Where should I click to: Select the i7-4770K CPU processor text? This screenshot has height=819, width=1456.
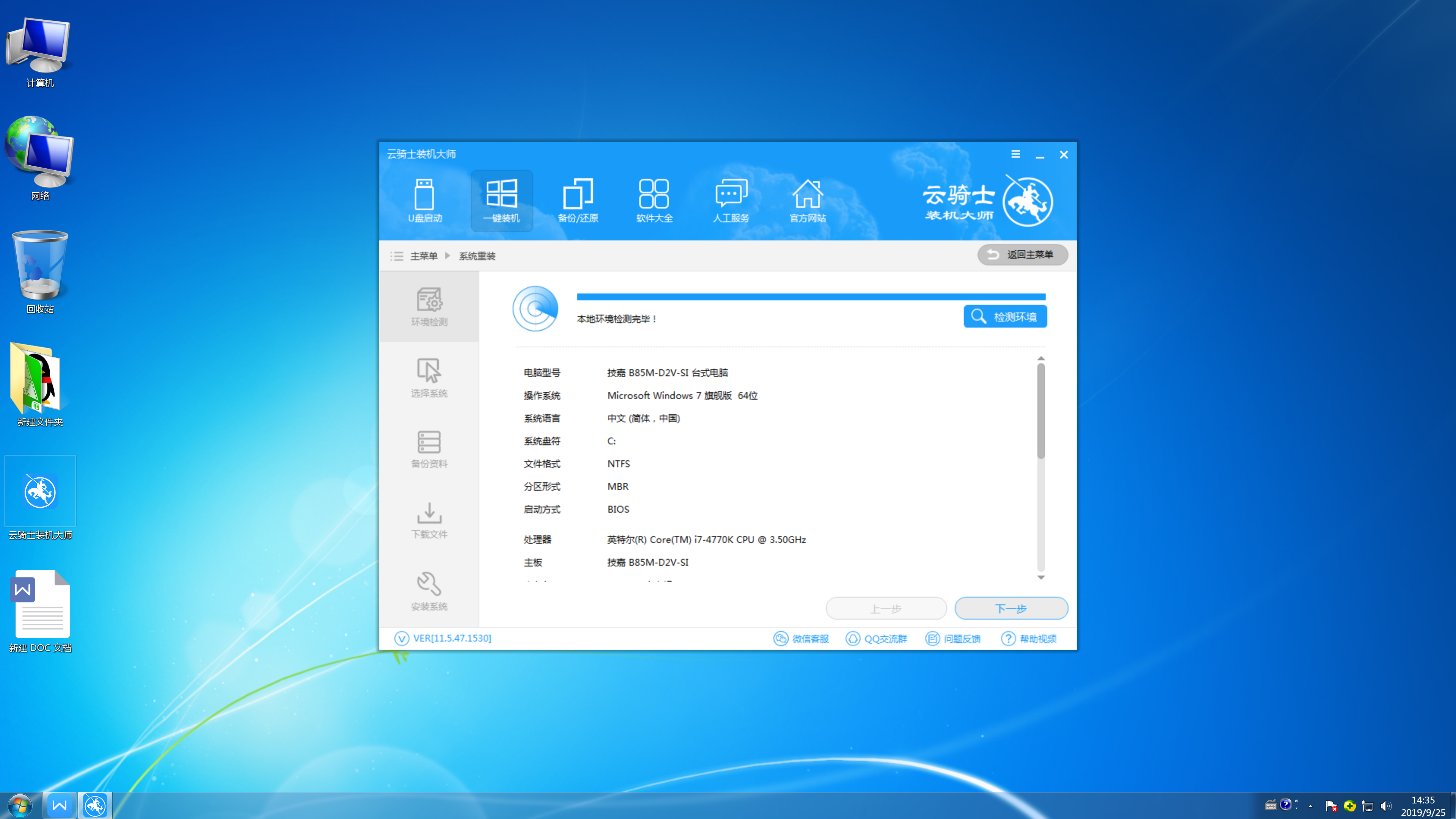[x=706, y=540]
